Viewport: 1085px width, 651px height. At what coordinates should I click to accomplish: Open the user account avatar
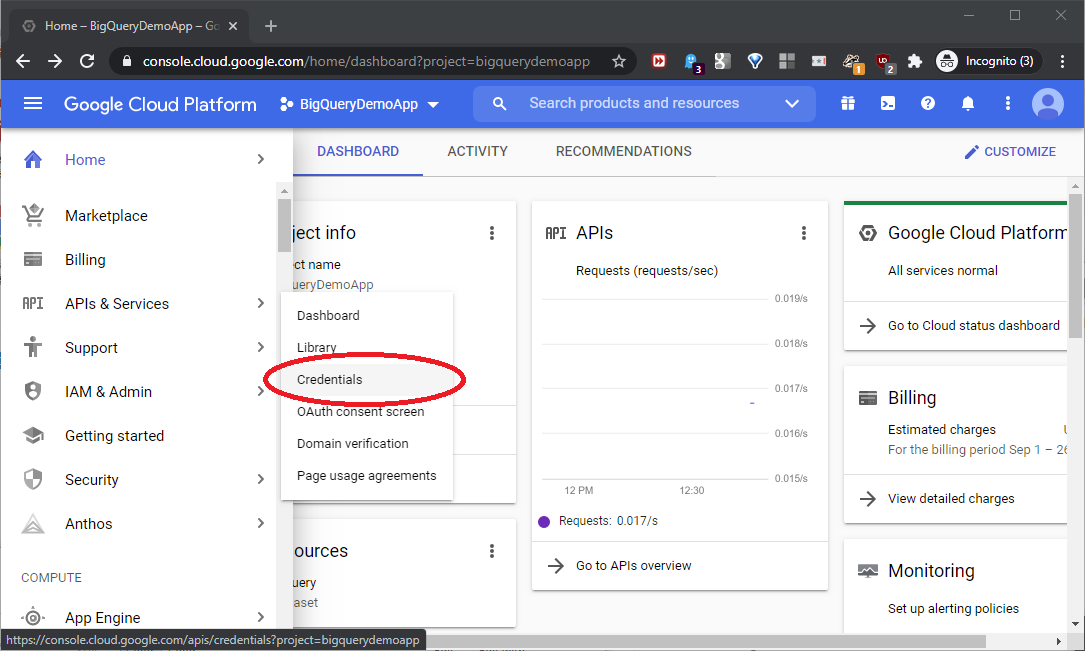pos(1048,104)
